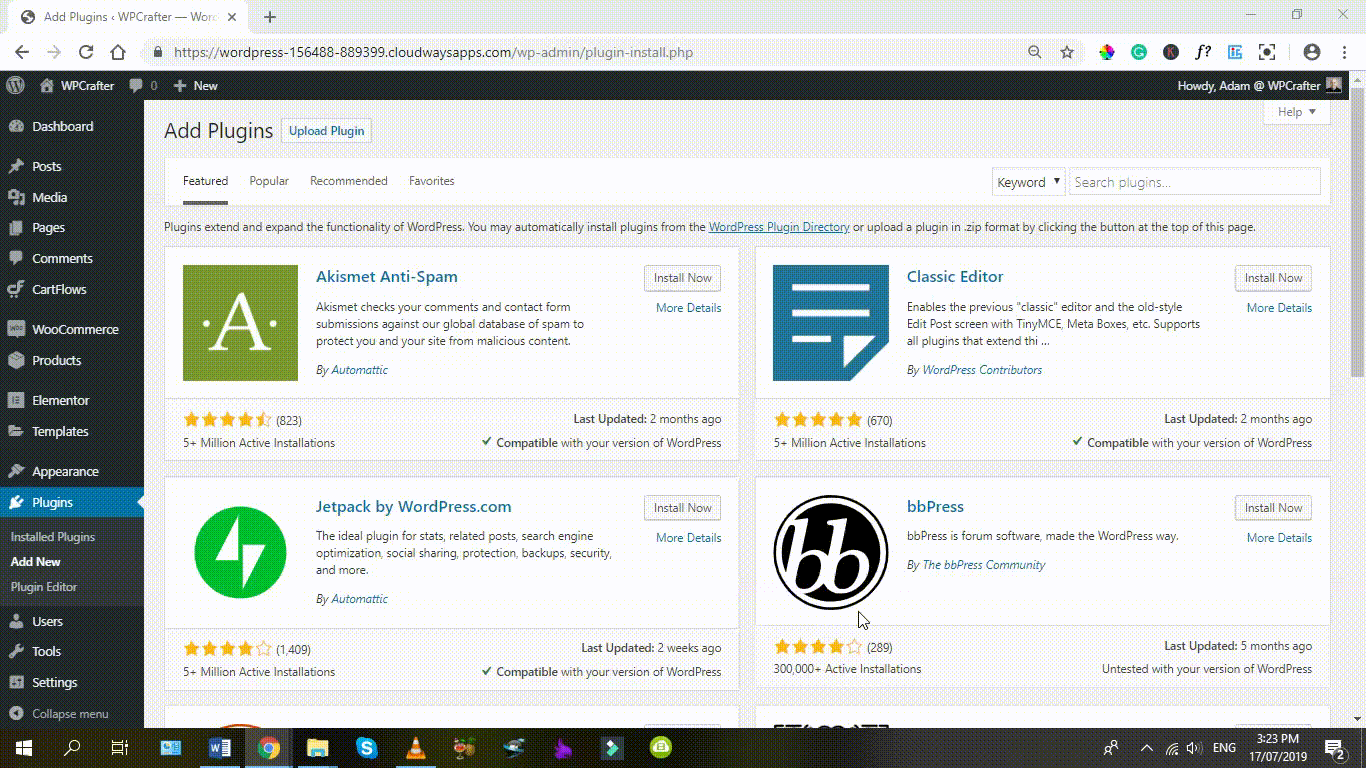View More Details for Classic Editor

pyautogui.click(x=1279, y=308)
